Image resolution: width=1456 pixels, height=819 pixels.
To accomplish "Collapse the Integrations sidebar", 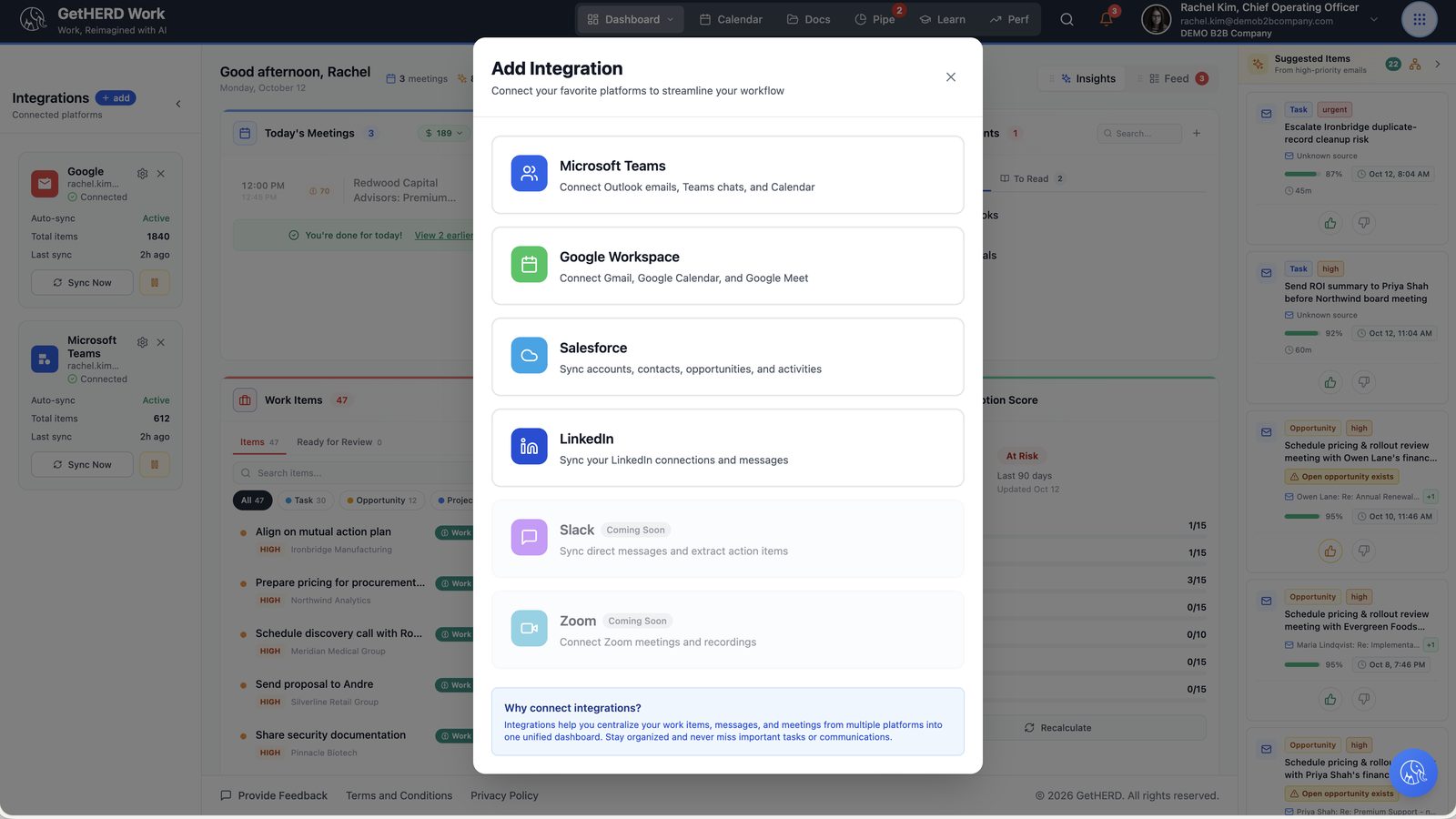I will [178, 104].
